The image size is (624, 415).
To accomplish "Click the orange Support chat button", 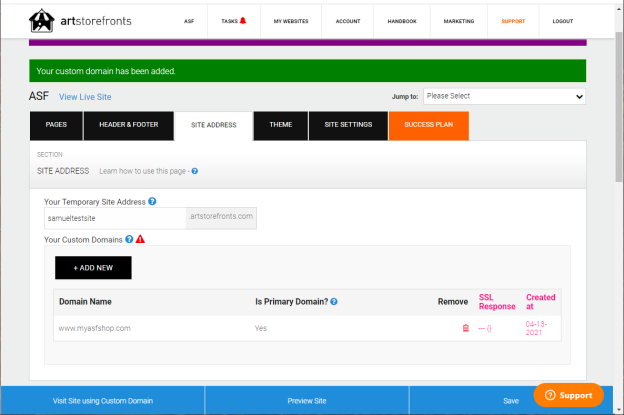I will 568,395.
